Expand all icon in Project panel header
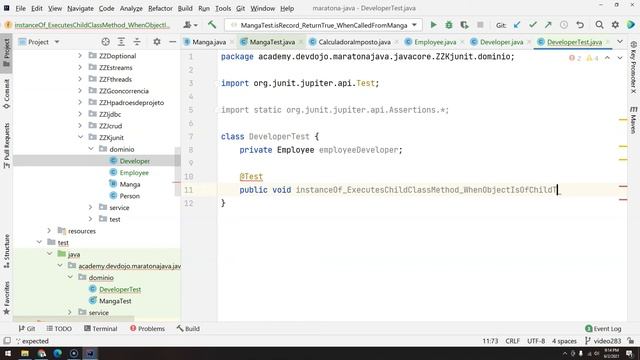Screen dimensions: 640x360 click(x=121, y=42)
